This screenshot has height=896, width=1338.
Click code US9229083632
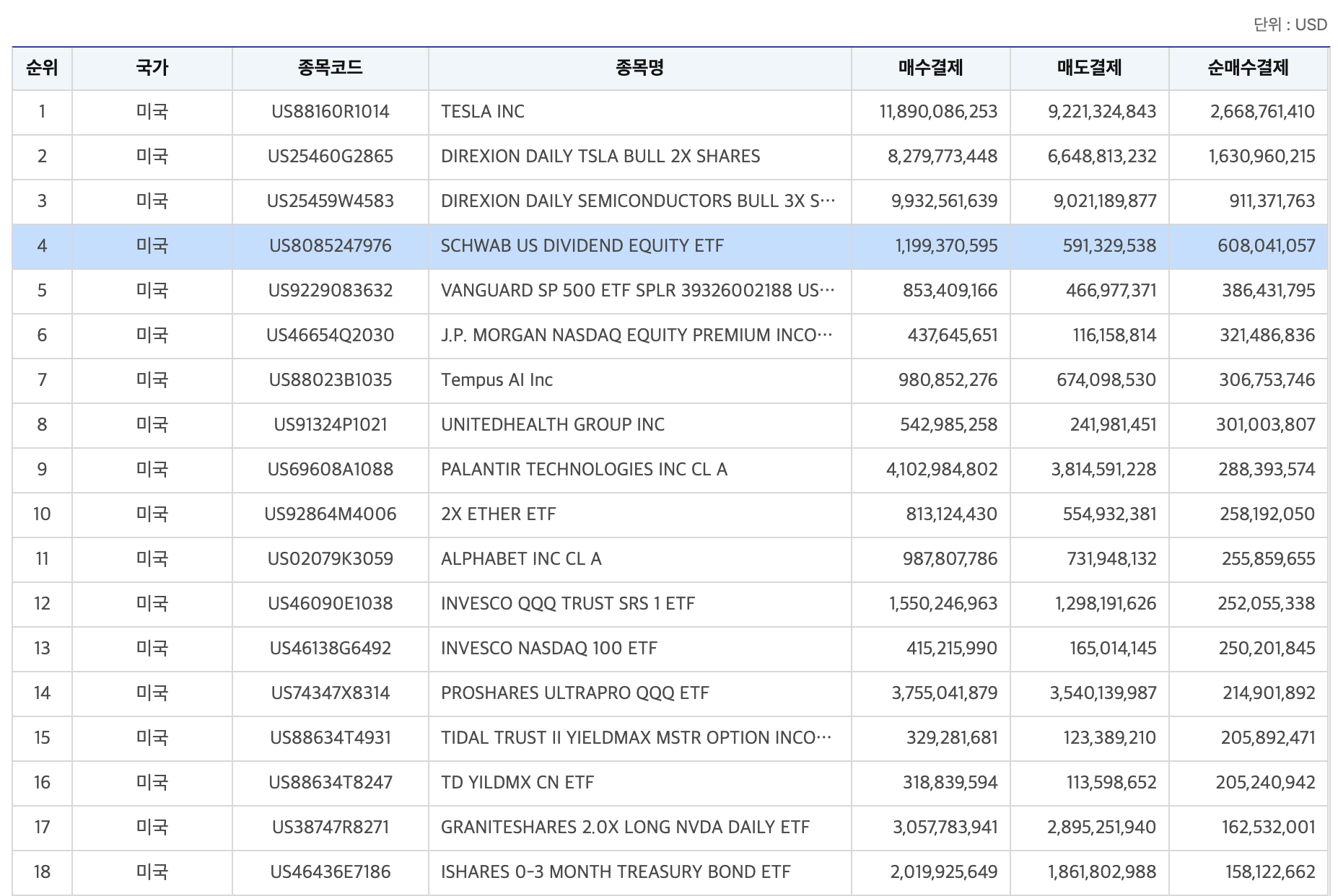331,291
